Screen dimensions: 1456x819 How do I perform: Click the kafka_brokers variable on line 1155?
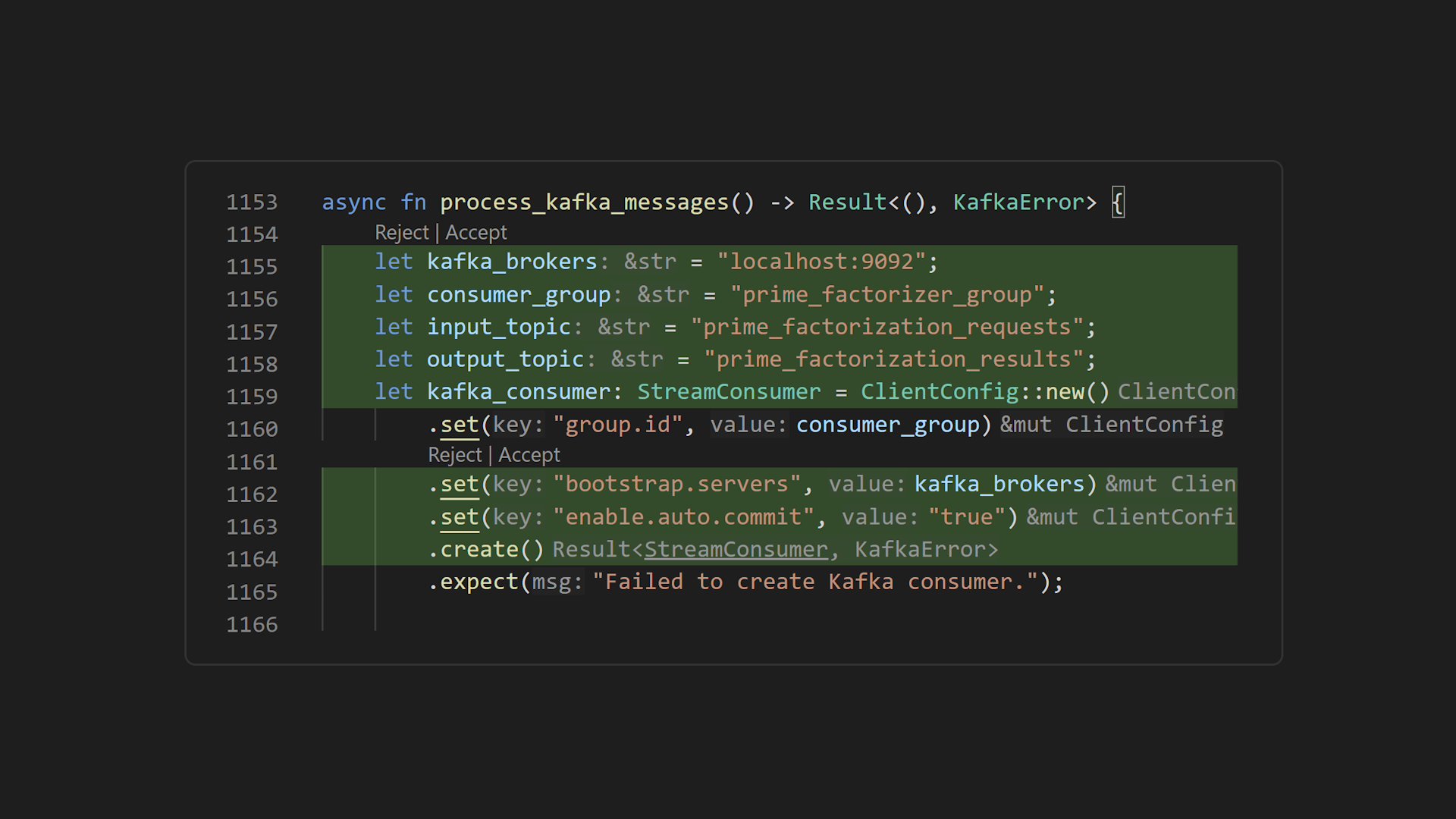click(x=512, y=261)
